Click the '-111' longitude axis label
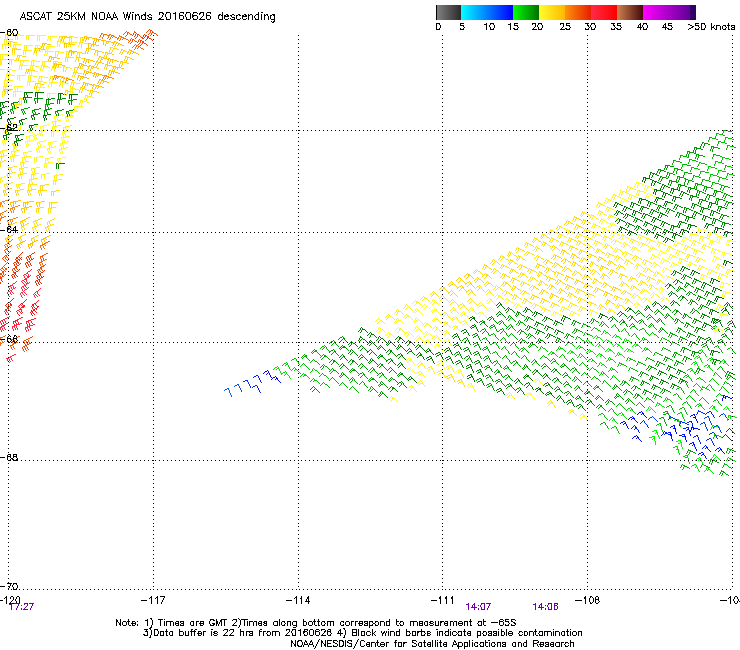This screenshot has width=740, height=650. pyautogui.click(x=443, y=600)
